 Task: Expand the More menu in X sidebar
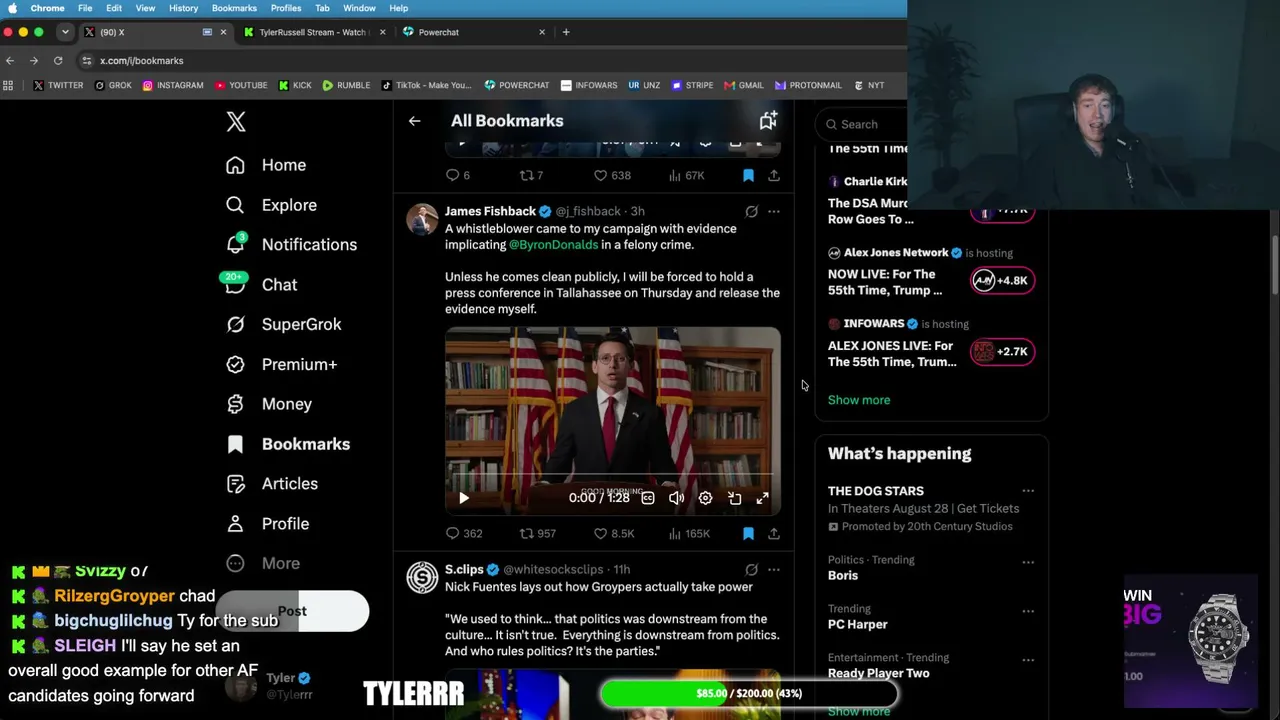[263, 564]
